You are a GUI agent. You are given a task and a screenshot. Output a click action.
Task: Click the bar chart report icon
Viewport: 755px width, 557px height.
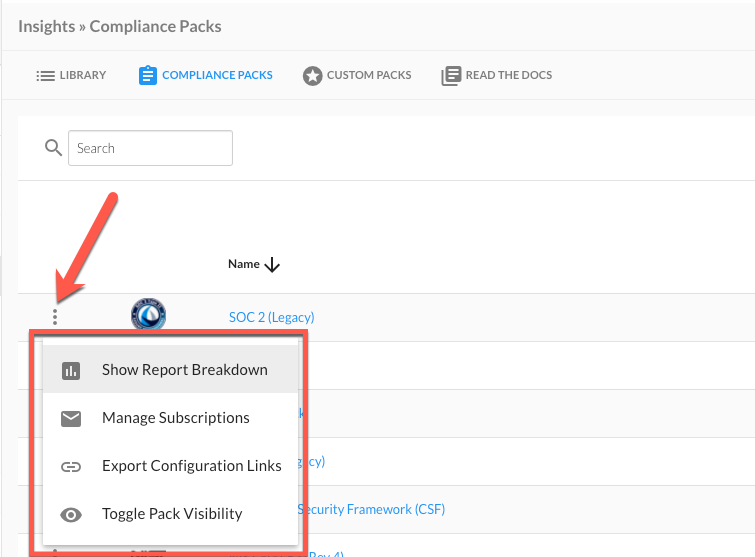coord(71,371)
